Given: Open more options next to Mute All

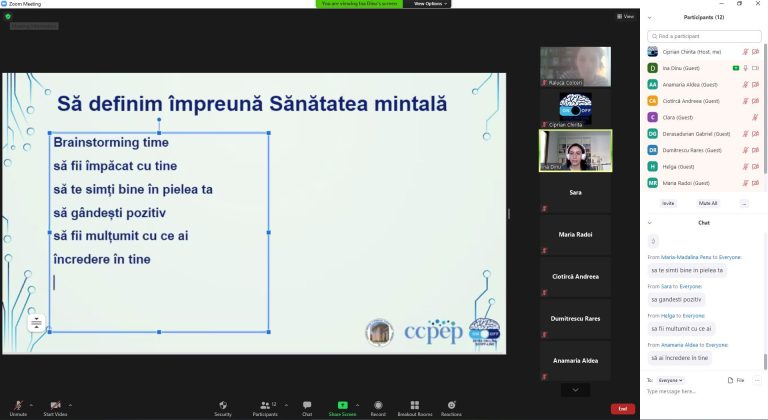Looking at the screenshot, I should tap(743, 202).
